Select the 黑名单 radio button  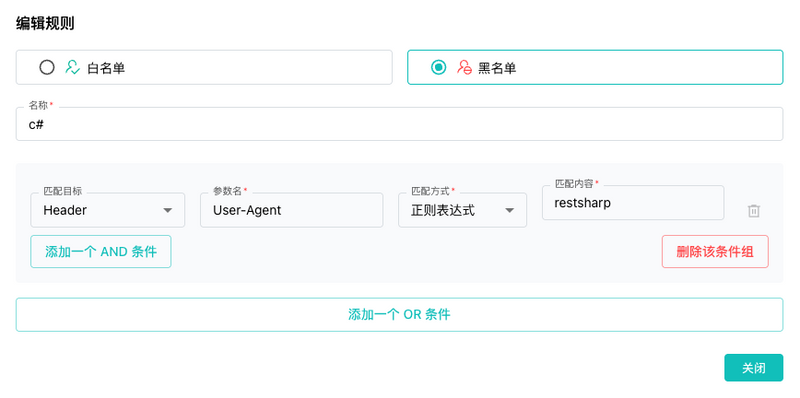point(438,67)
